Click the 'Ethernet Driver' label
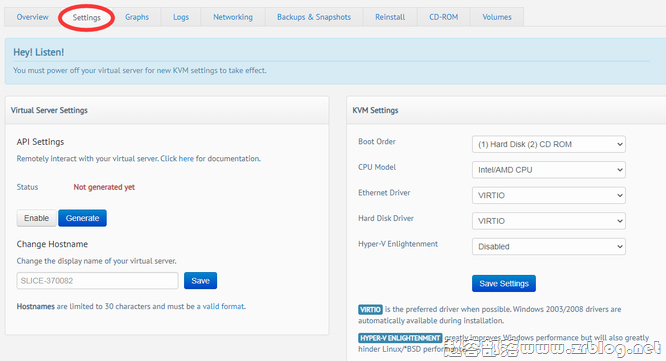Image resolution: width=666 pixels, height=361 pixels. pyautogui.click(x=384, y=192)
